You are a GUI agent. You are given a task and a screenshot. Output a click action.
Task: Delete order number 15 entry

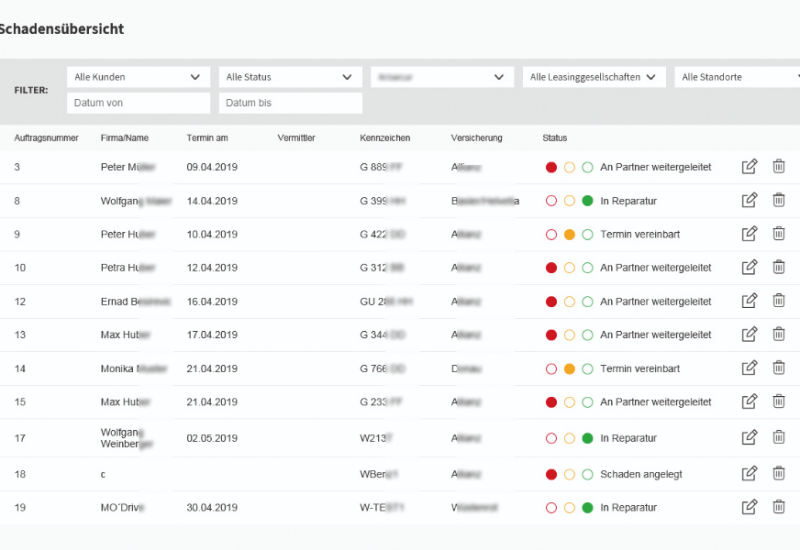click(778, 401)
